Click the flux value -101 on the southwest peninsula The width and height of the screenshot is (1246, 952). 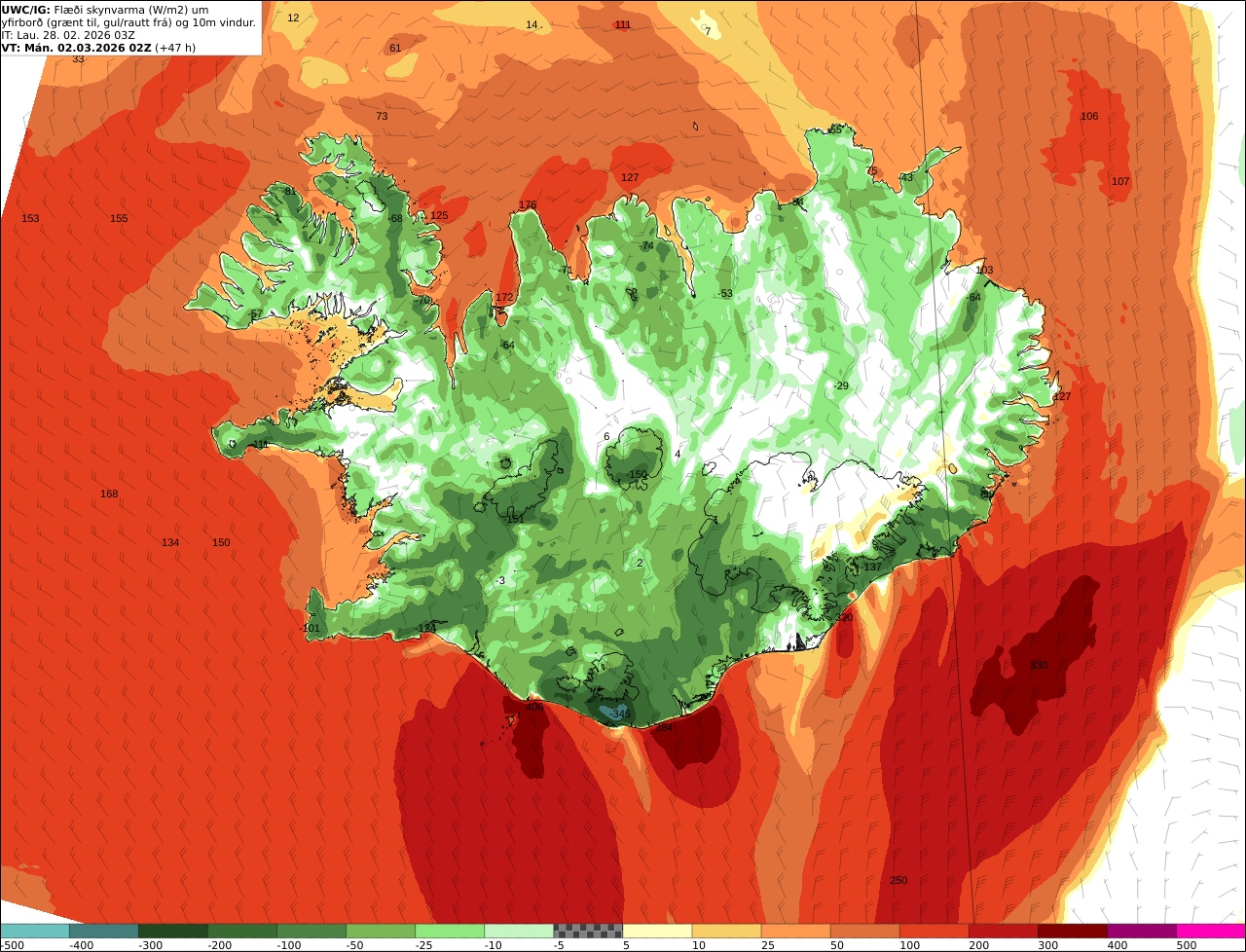pos(310,628)
